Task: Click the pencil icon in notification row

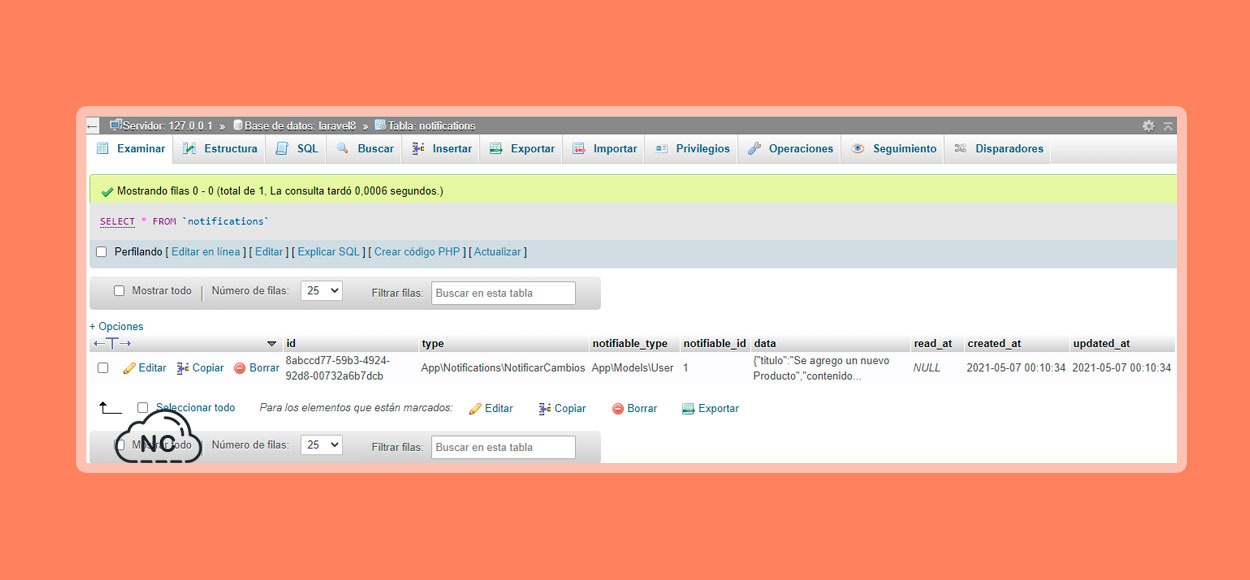Action: 129,368
